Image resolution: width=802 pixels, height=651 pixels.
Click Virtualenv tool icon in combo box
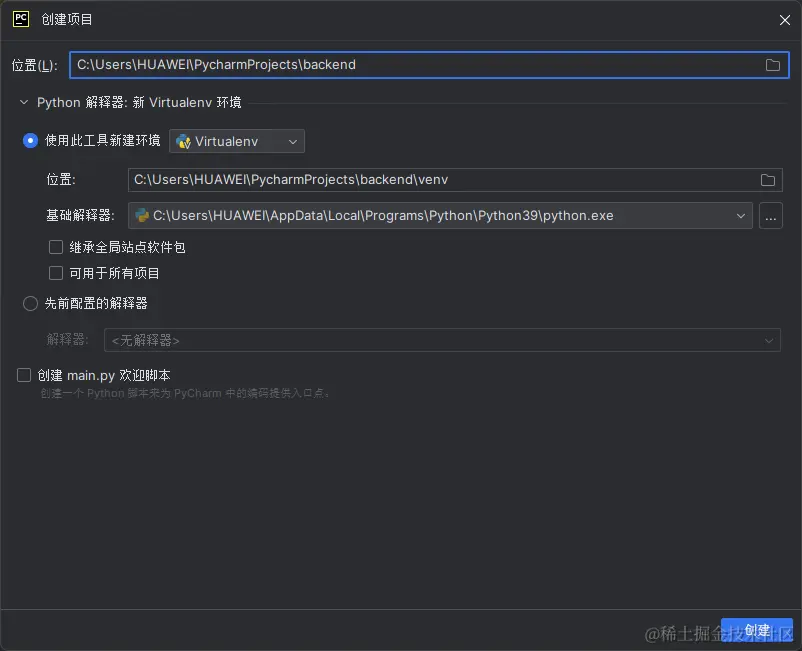[183, 142]
